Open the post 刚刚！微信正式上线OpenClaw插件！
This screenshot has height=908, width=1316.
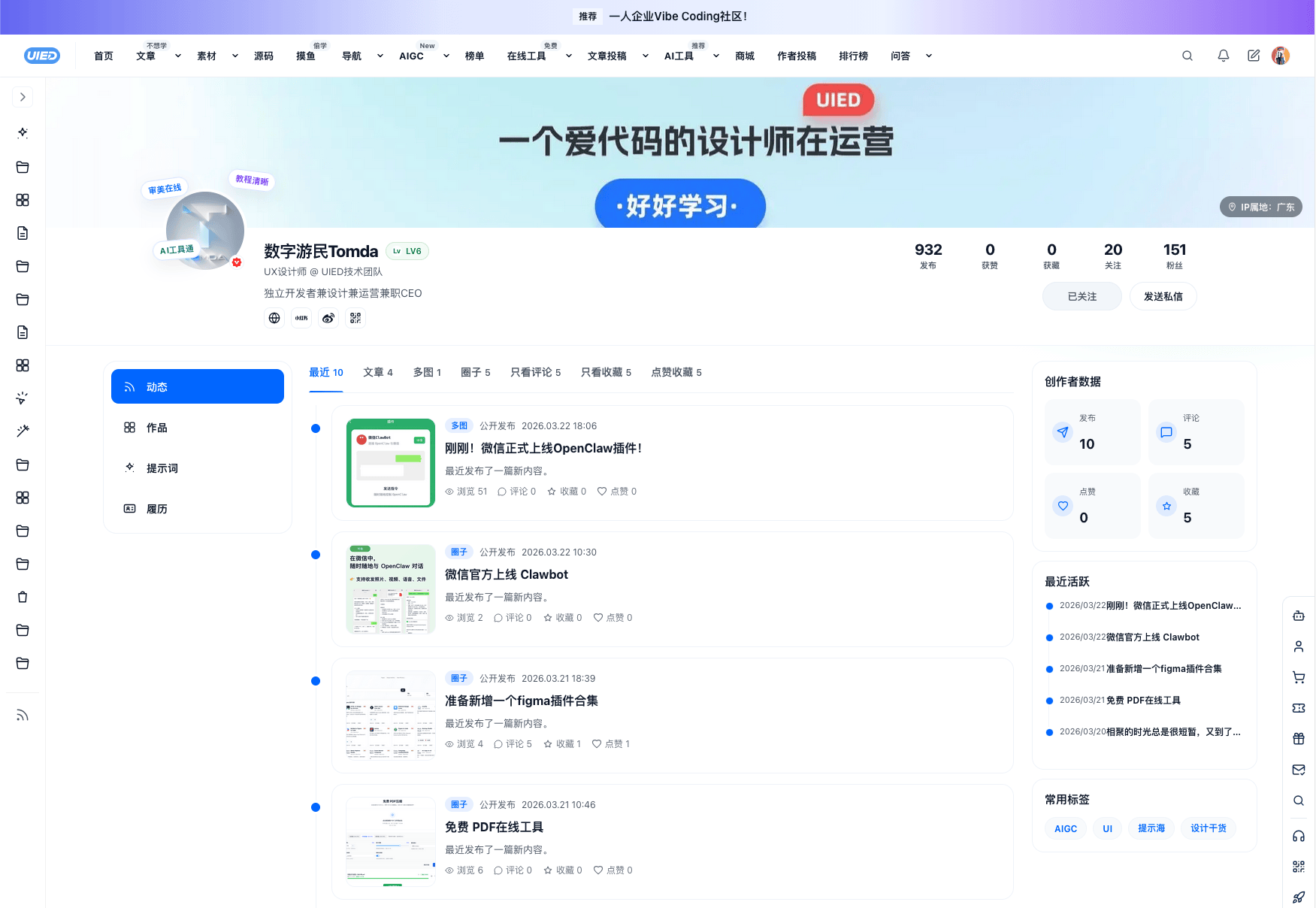543,449
